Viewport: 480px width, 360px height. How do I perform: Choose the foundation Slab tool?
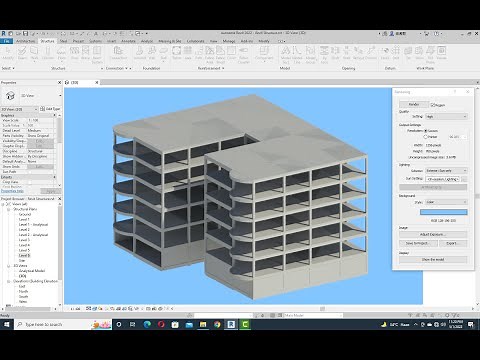[x=163, y=53]
